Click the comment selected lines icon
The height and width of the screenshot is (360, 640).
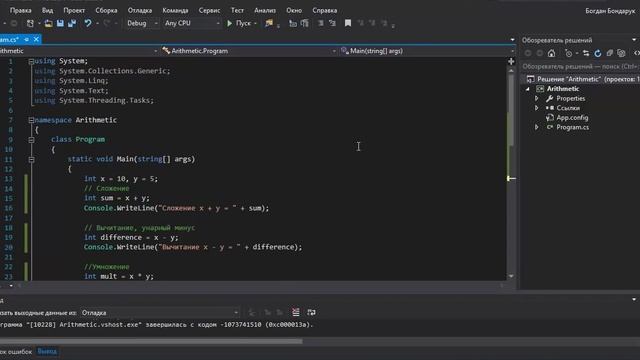pos(321,23)
